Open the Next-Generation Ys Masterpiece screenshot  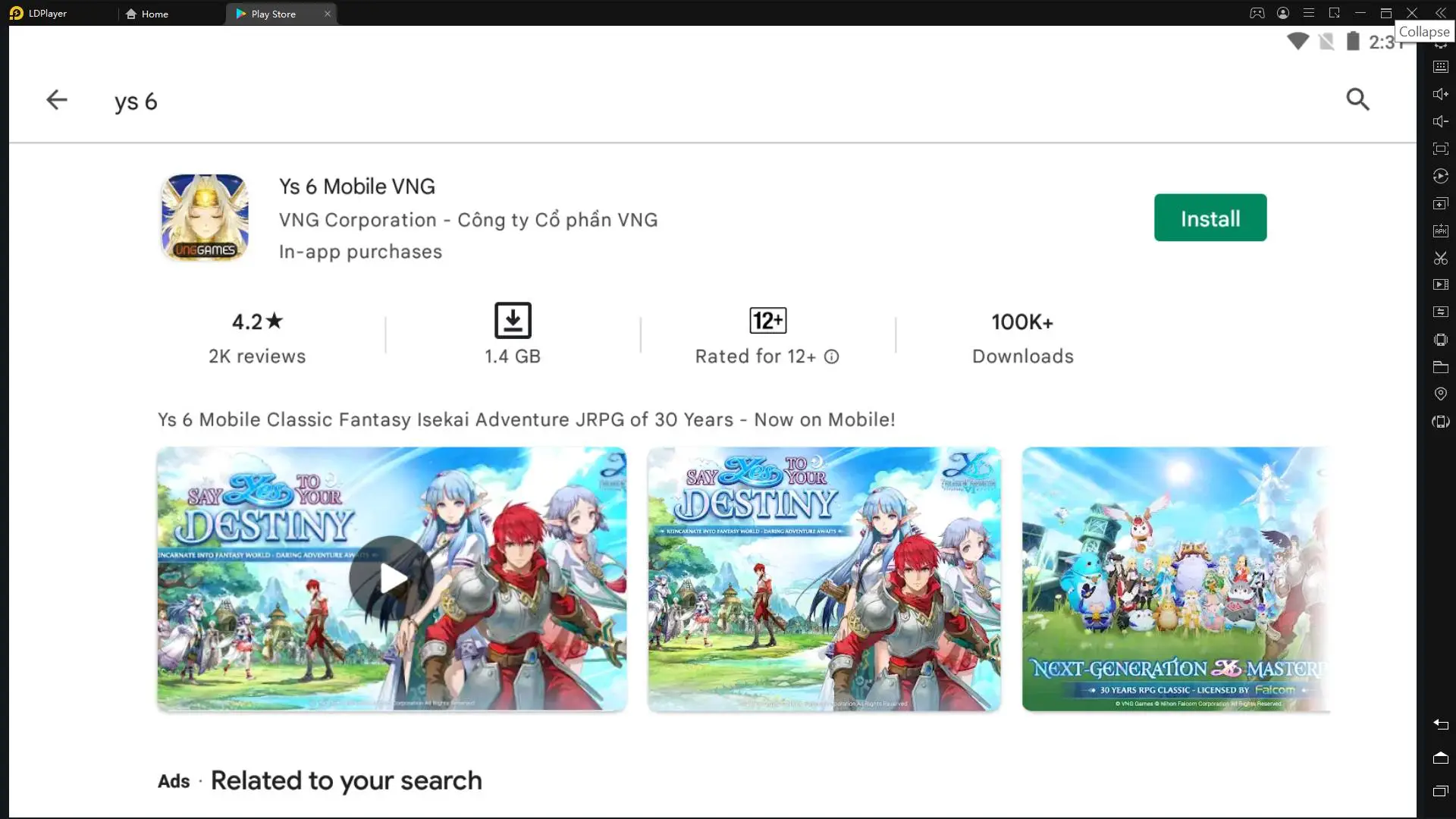[x=1175, y=579]
